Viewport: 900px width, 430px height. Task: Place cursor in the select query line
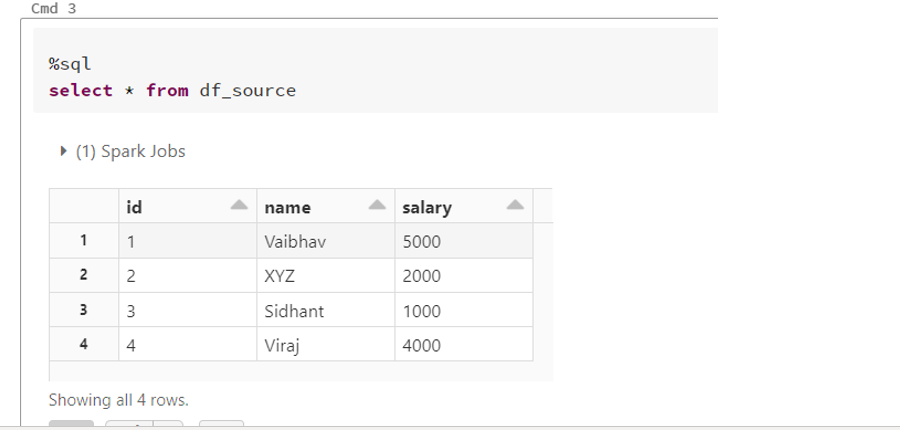172,91
